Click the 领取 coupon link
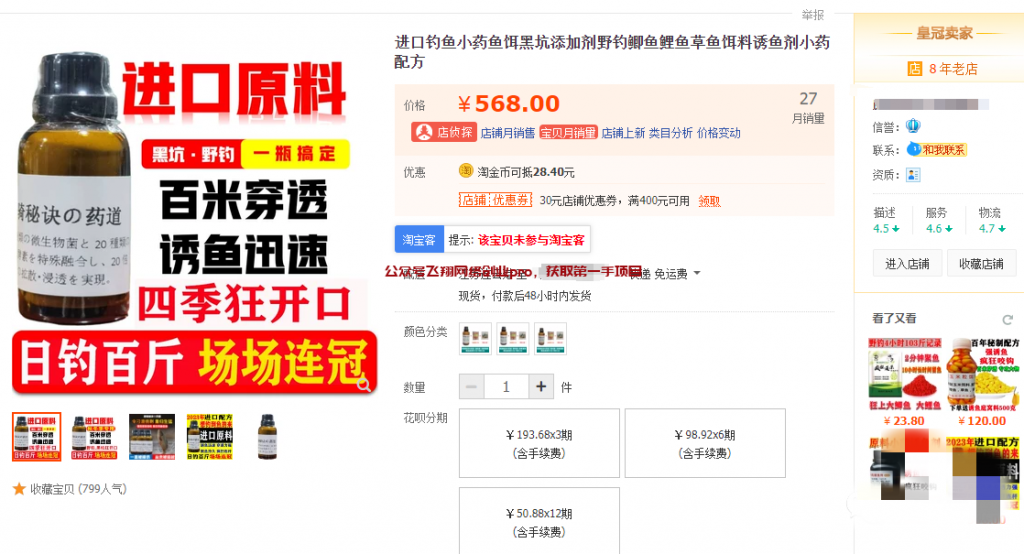 pyautogui.click(x=709, y=201)
